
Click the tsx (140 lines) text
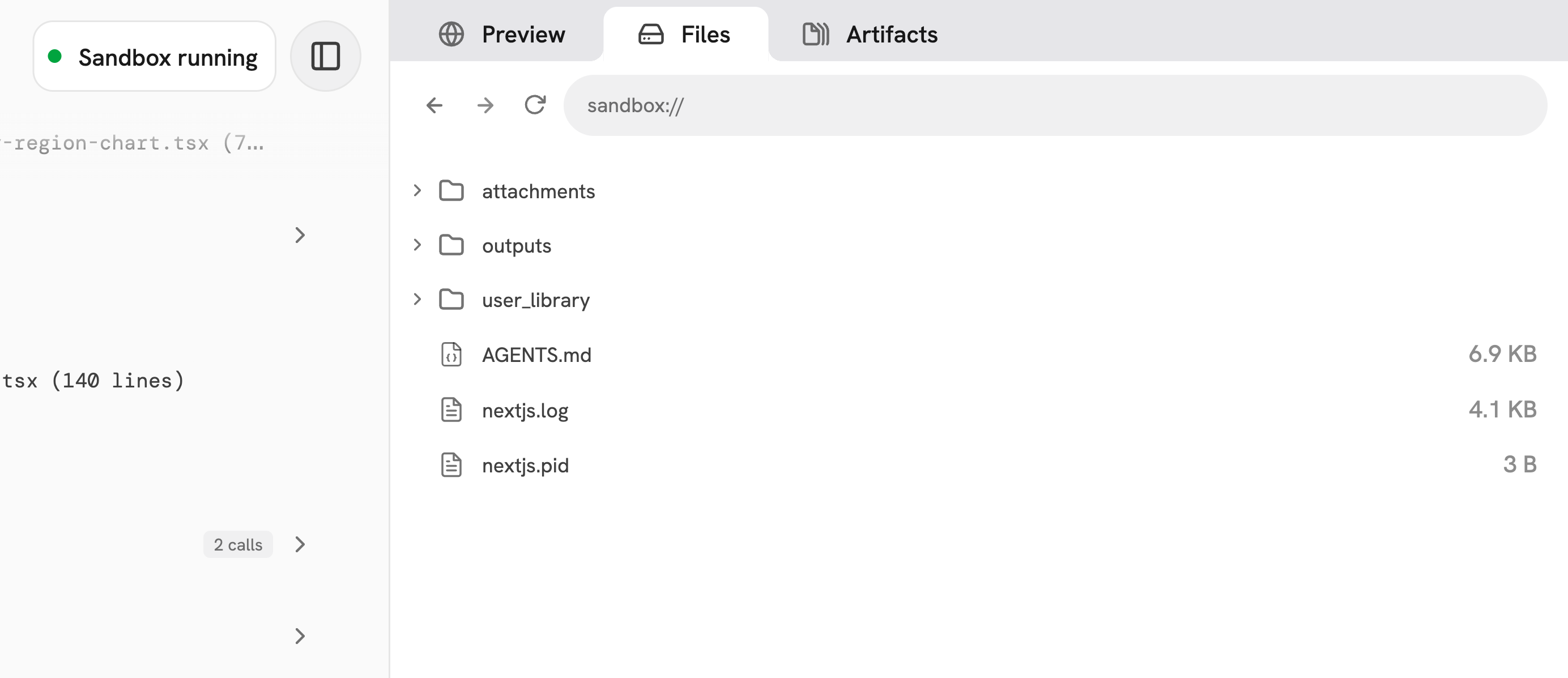coord(92,381)
